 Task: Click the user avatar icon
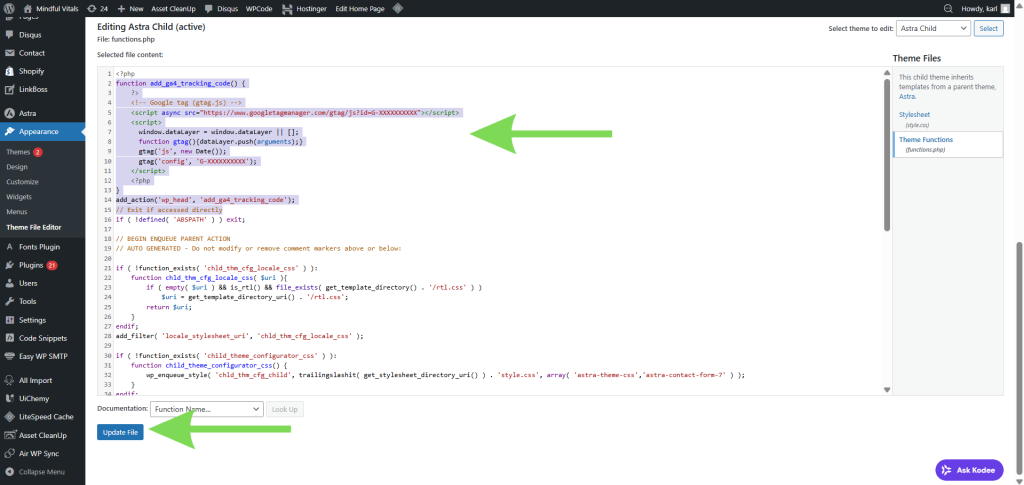coord(1004,8)
